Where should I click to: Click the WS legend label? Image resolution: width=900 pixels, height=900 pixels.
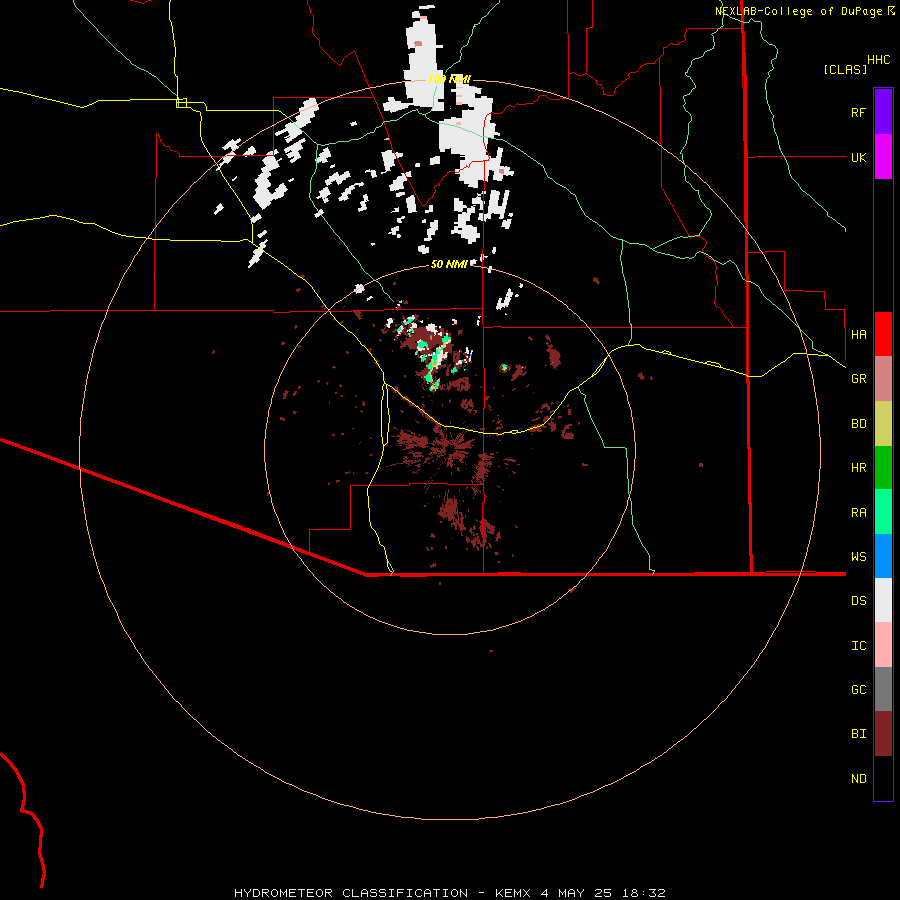pos(858,557)
